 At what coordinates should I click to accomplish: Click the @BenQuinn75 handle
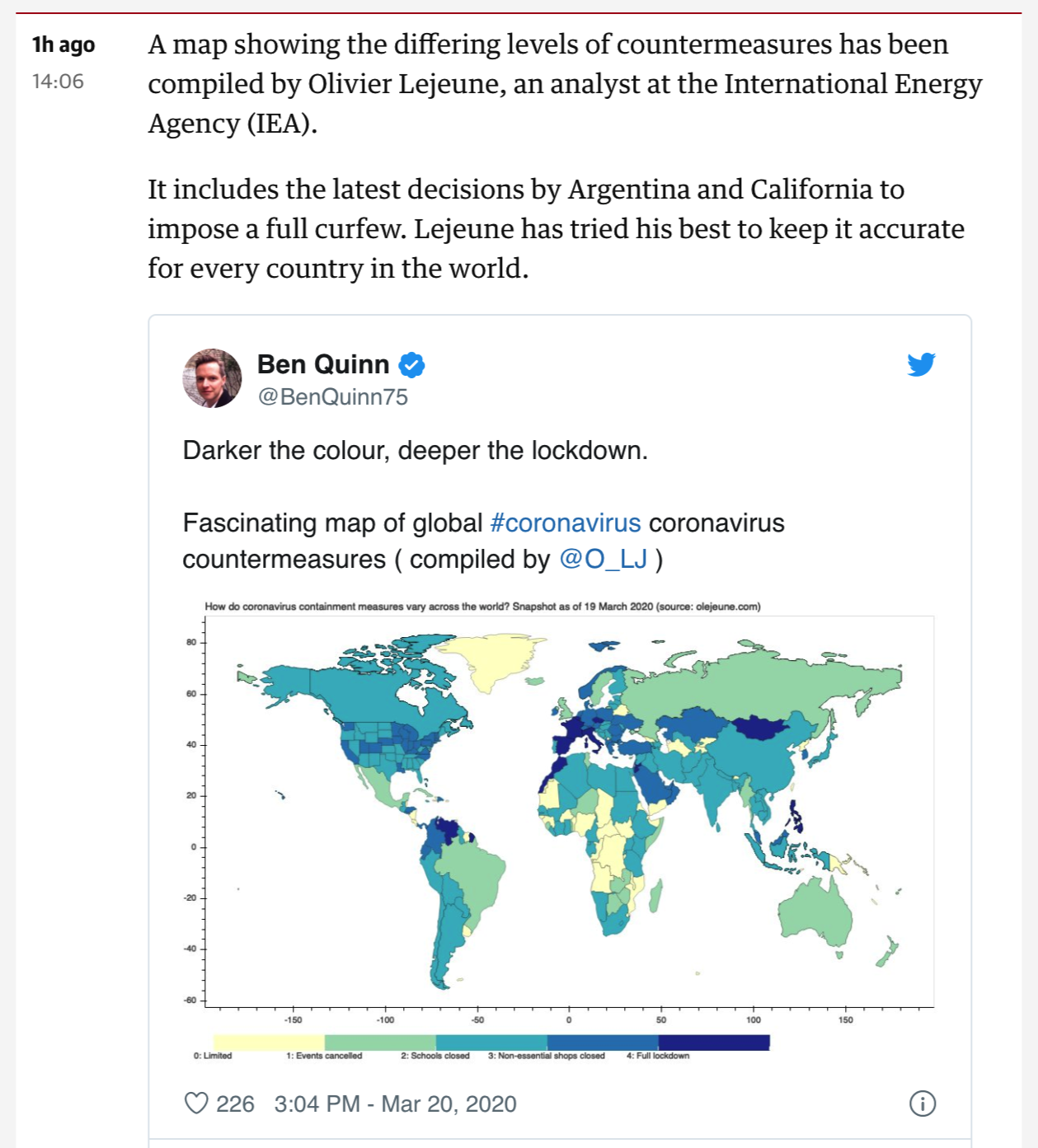[333, 397]
